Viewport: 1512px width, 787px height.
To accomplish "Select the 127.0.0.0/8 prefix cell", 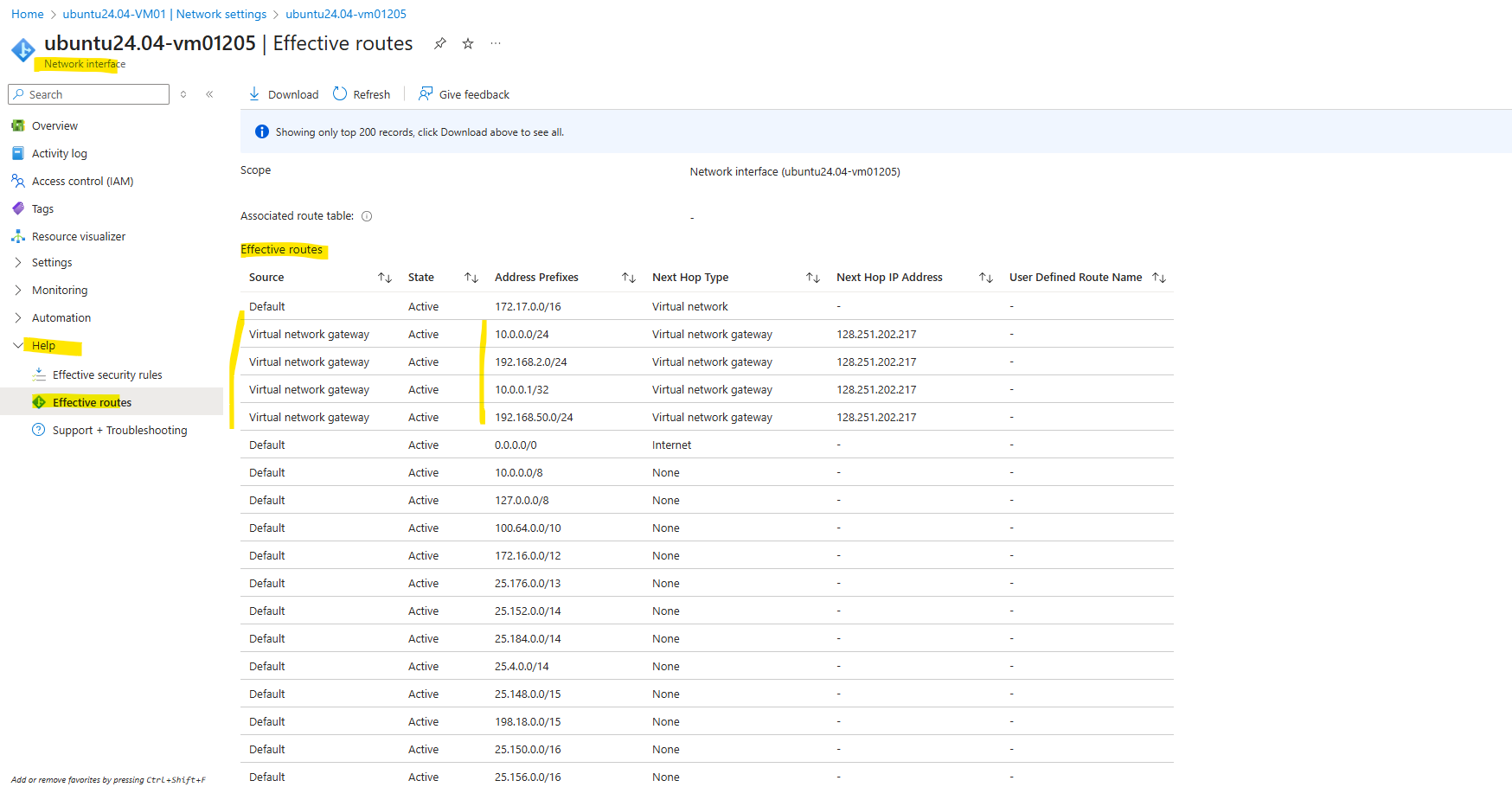I will 522,501.
